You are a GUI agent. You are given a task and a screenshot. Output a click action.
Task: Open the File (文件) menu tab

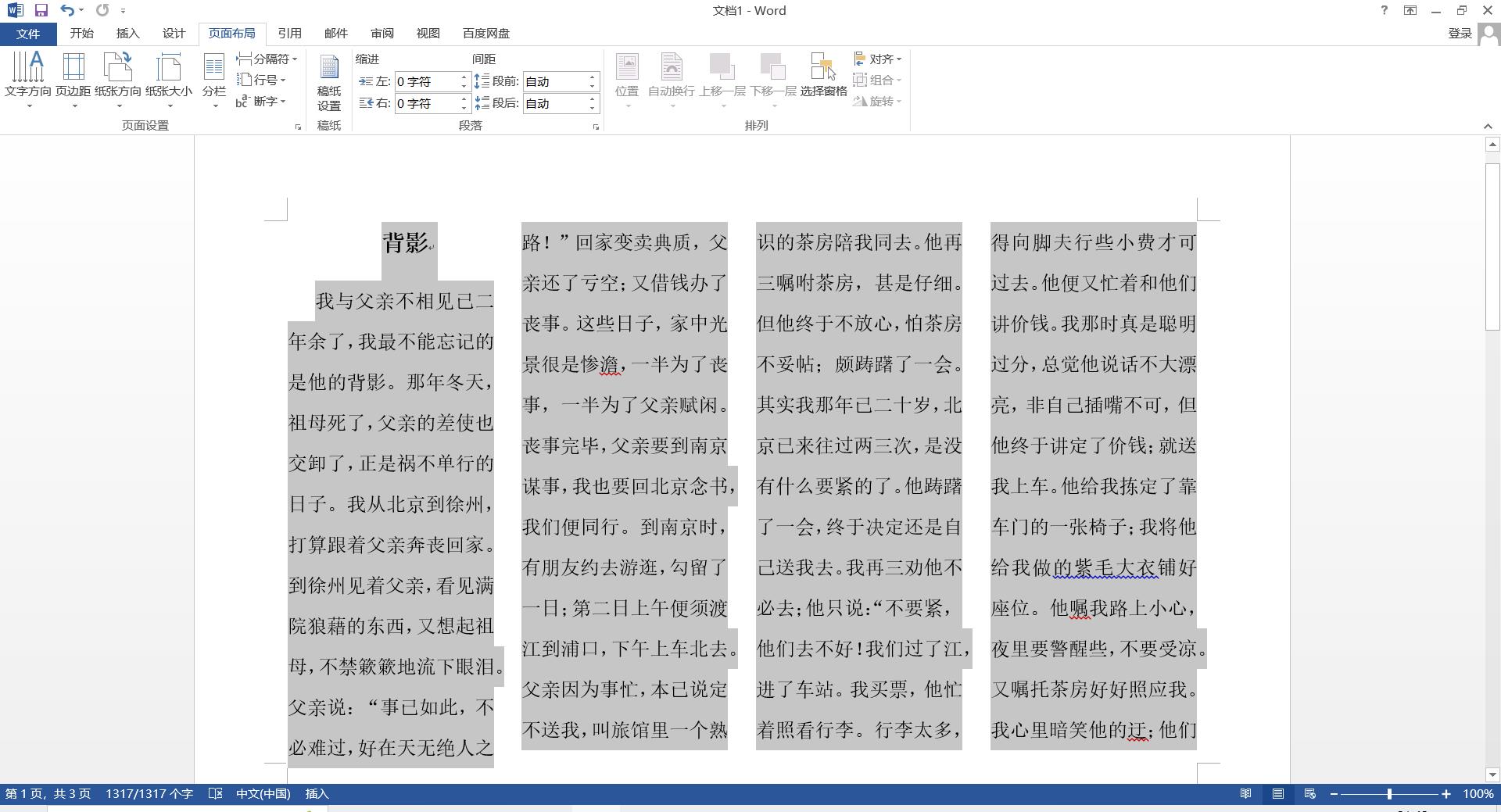tap(27, 34)
